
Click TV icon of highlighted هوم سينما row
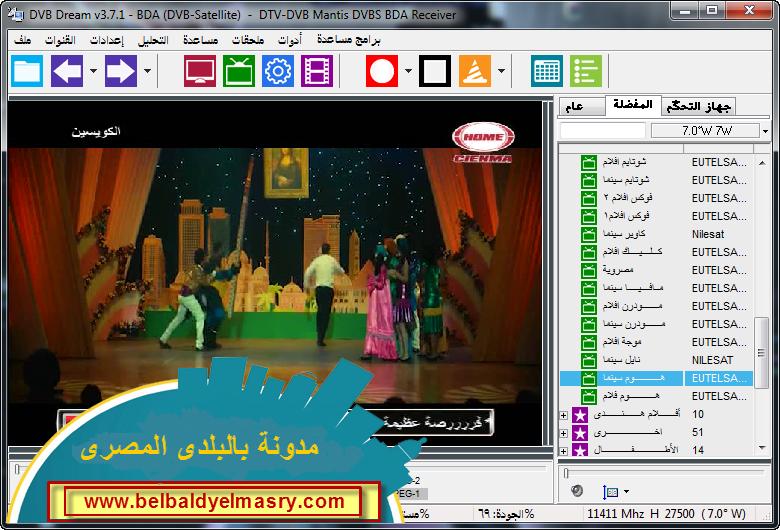(589, 379)
